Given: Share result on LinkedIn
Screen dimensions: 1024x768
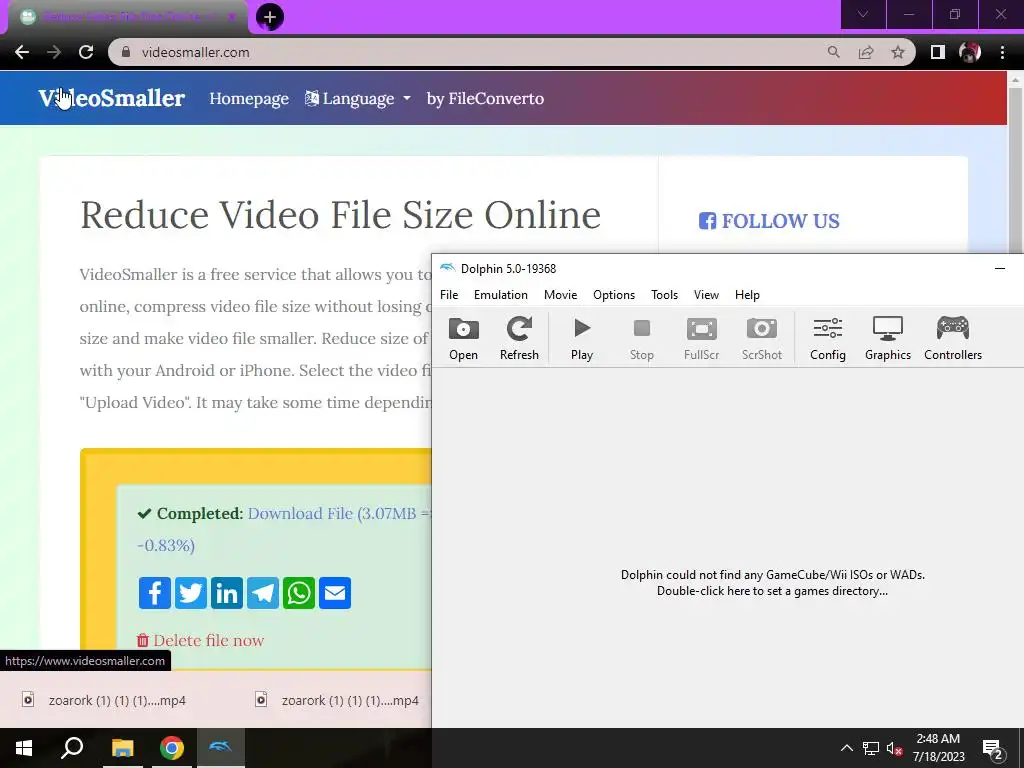Looking at the screenshot, I should click(227, 593).
